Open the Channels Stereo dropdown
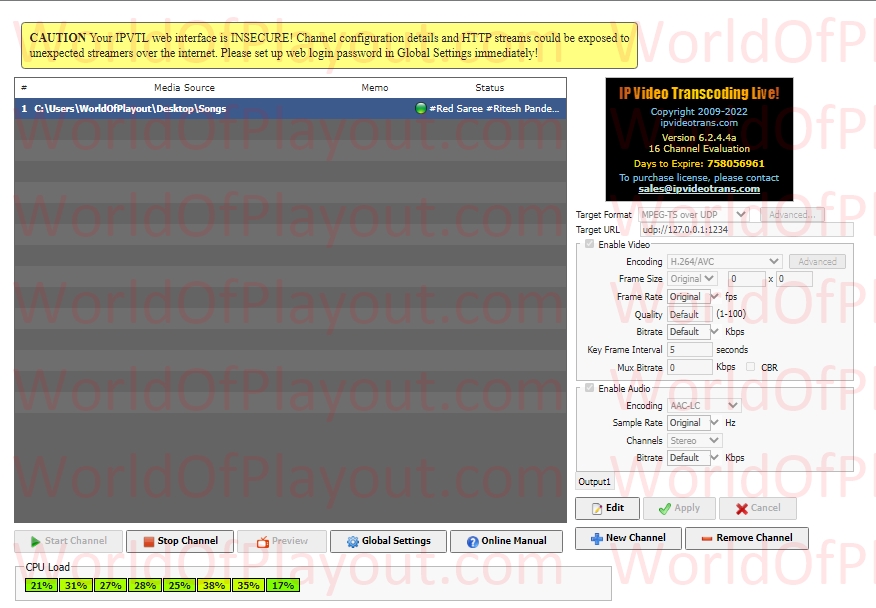This screenshot has width=876, height=608. click(x=694, y=440)
